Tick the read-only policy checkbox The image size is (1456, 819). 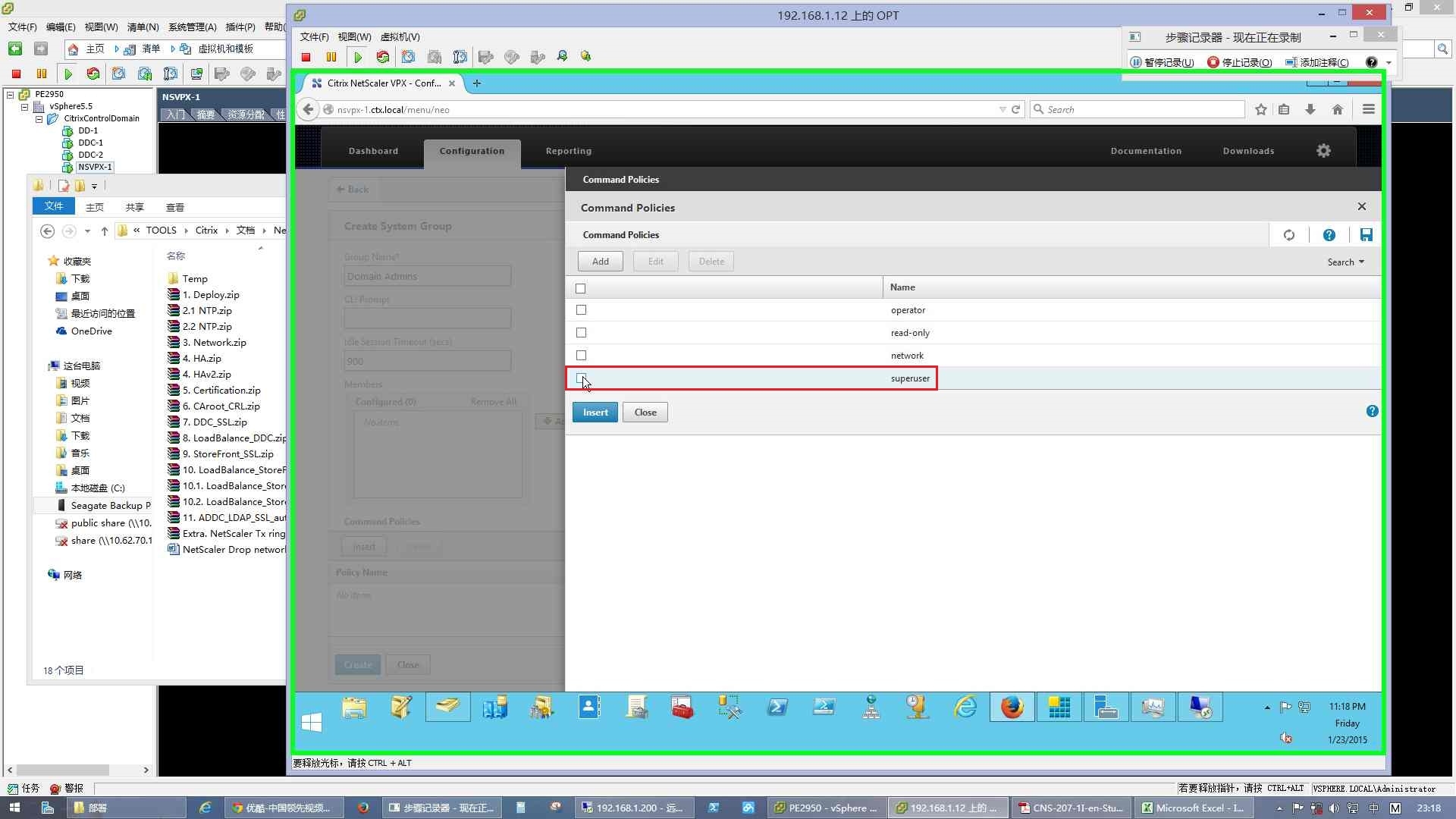coord(582,332)
